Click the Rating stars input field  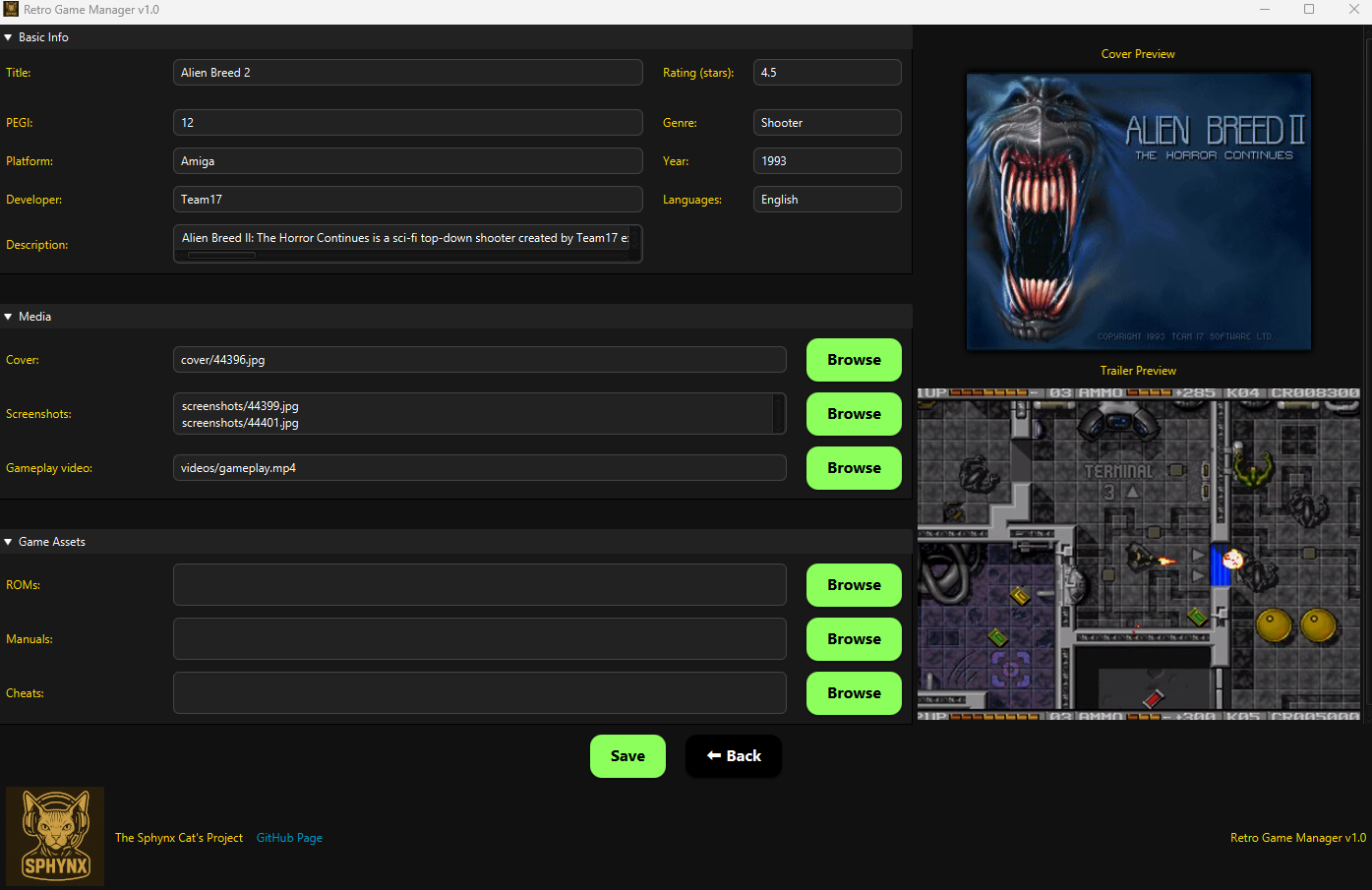pos(826,73)
